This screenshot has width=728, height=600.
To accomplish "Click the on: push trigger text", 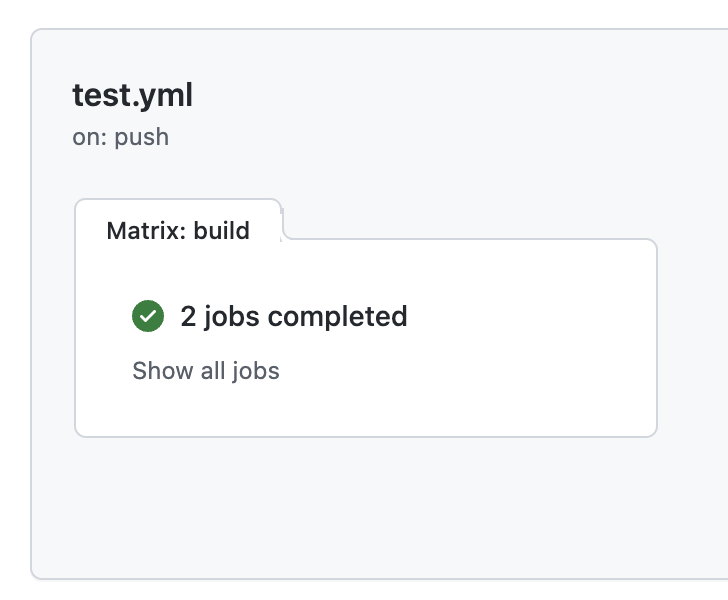I will (121, 137).
